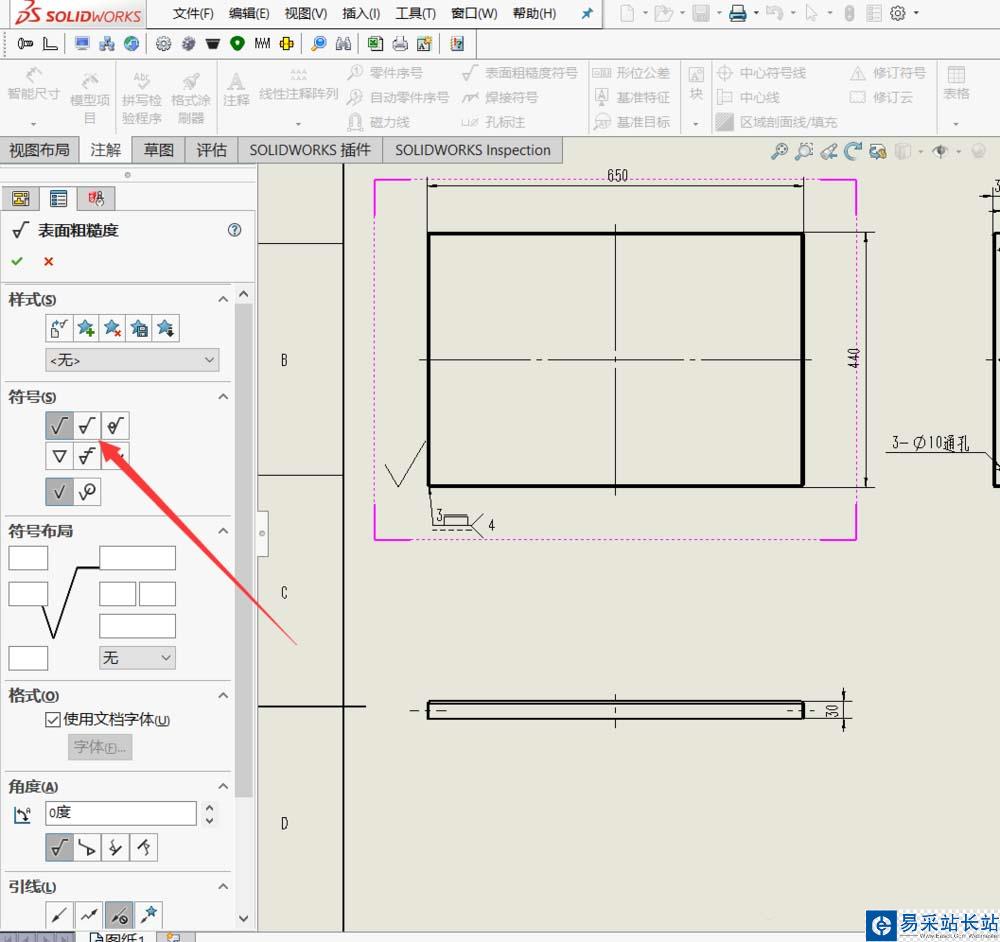Toggle the local checkmark symbol button
The image size is (1000, 942).
(59, 492)
